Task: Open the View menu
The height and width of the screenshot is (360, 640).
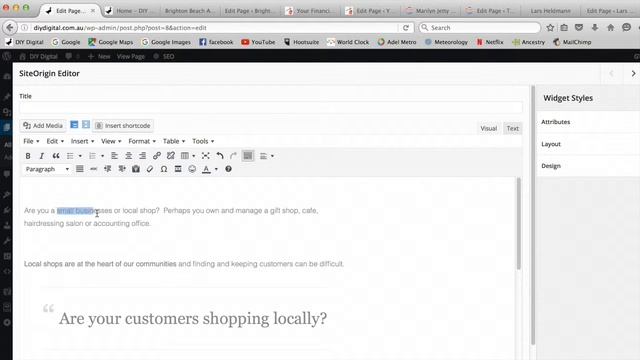Action: pos(111,141)
